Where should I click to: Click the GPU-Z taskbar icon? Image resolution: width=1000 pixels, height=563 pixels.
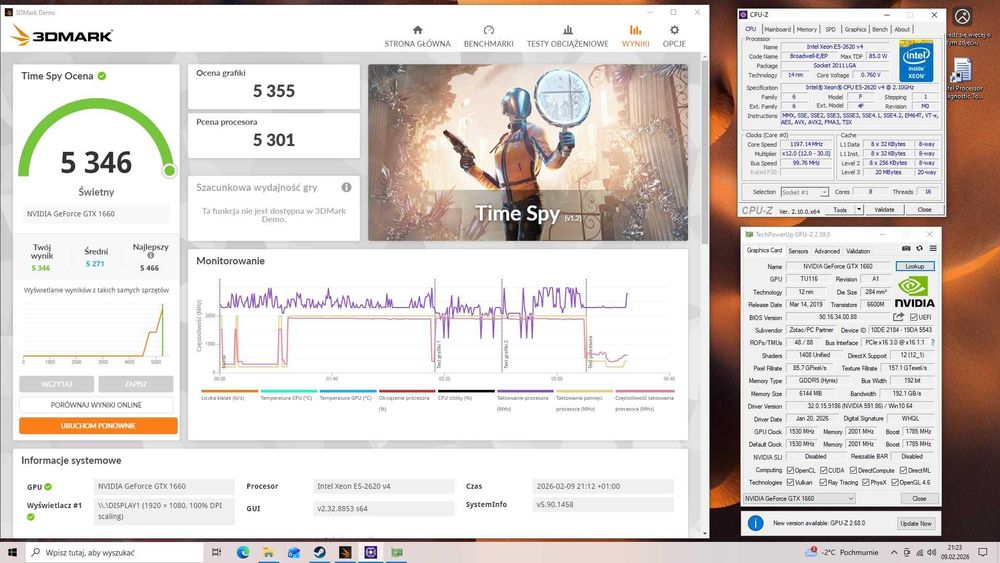click(x=397, y=552)
